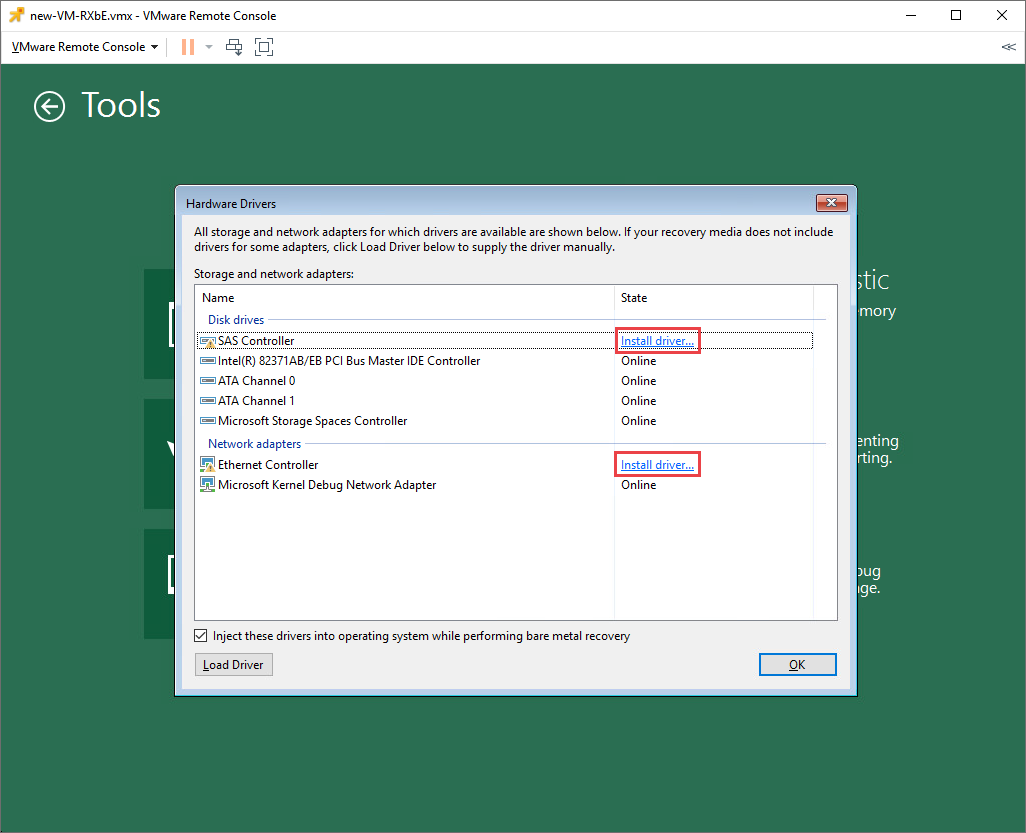This screenshot has height=833, width=1026.
Task: Click the VMware Remote Console title bar app icon
Action: (x=16, y=15)
